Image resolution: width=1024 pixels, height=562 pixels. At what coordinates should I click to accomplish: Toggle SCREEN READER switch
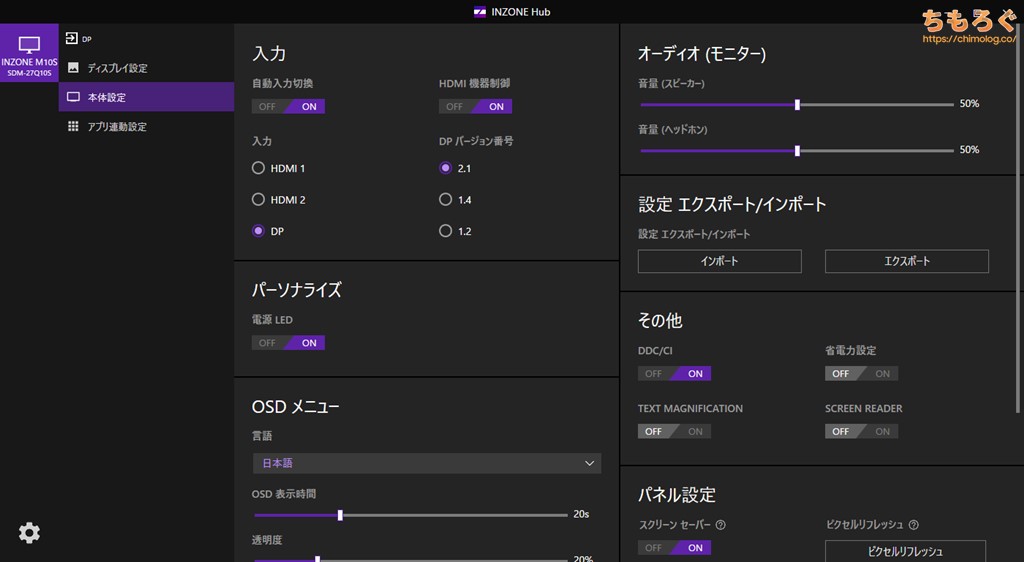[861, 431]
